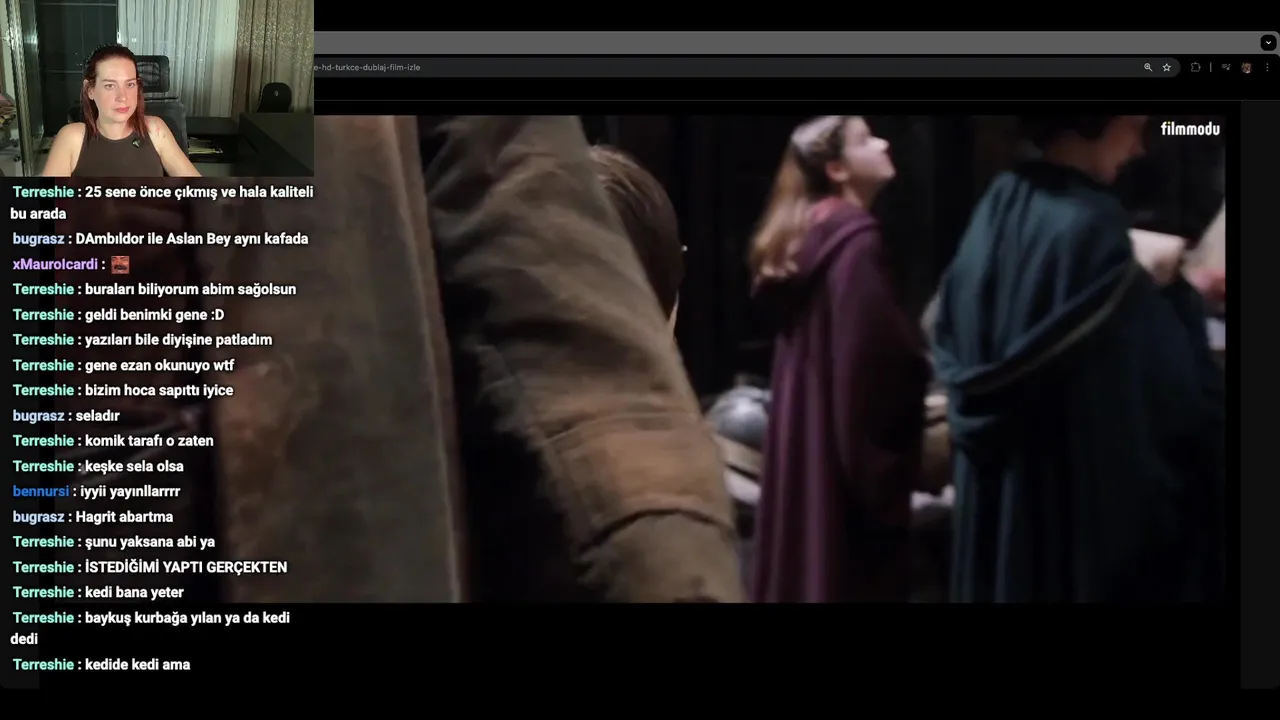Click bugrasz next to 'Hagrit abartma'
This screenshot has height=720, width=1280.
coord(39,516)
